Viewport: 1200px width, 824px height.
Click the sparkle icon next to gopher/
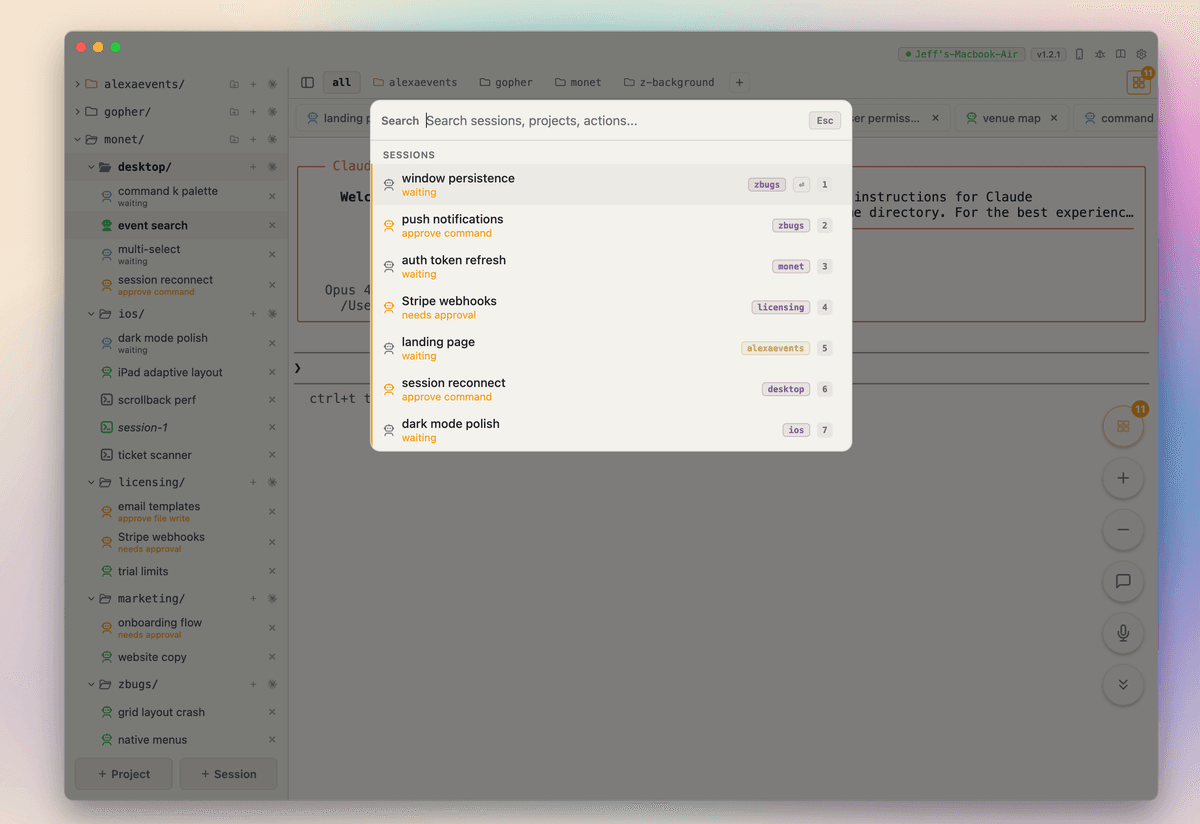pyautogui.click(x=272, y=112)
